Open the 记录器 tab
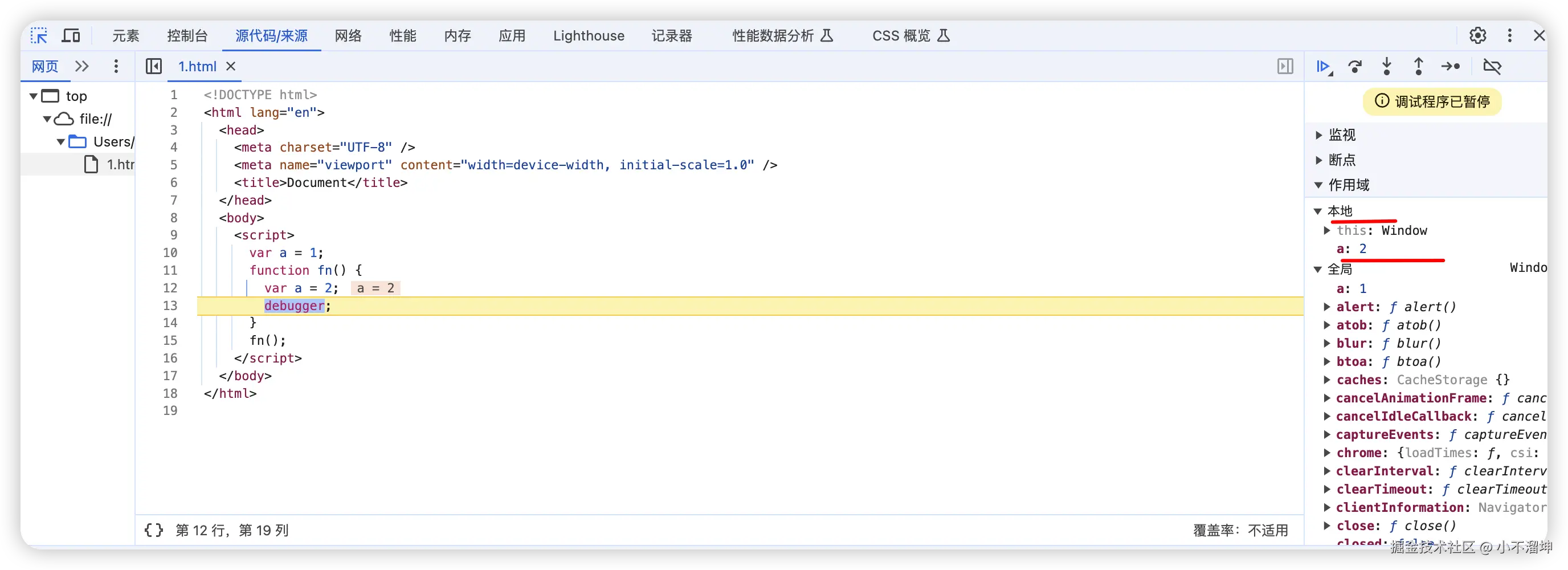The width and height of the screenshot is (1568, 570). (x=672, y=35)
